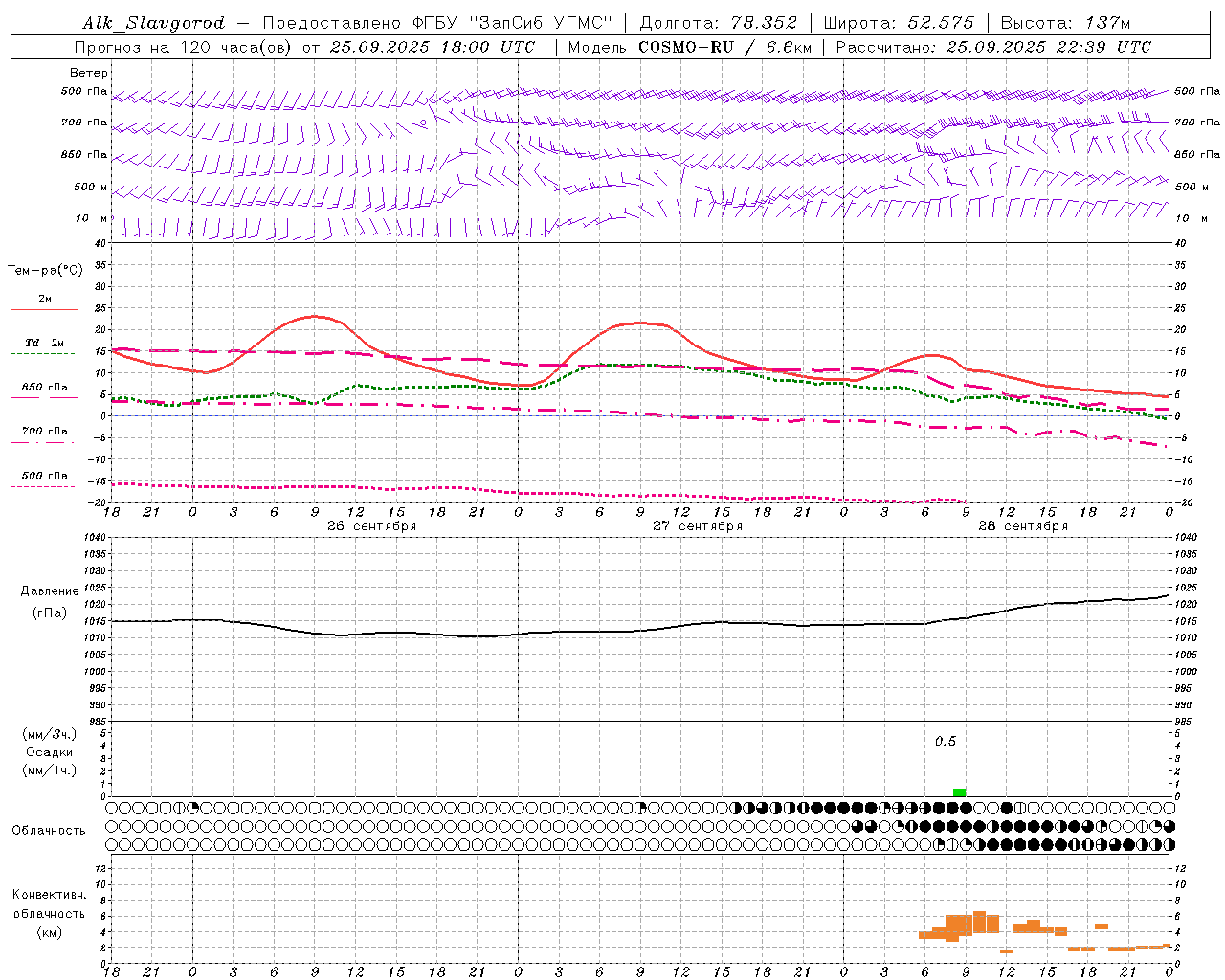Click the 26 сентября date label
1225x980 pixels.
tap(371, 526)
